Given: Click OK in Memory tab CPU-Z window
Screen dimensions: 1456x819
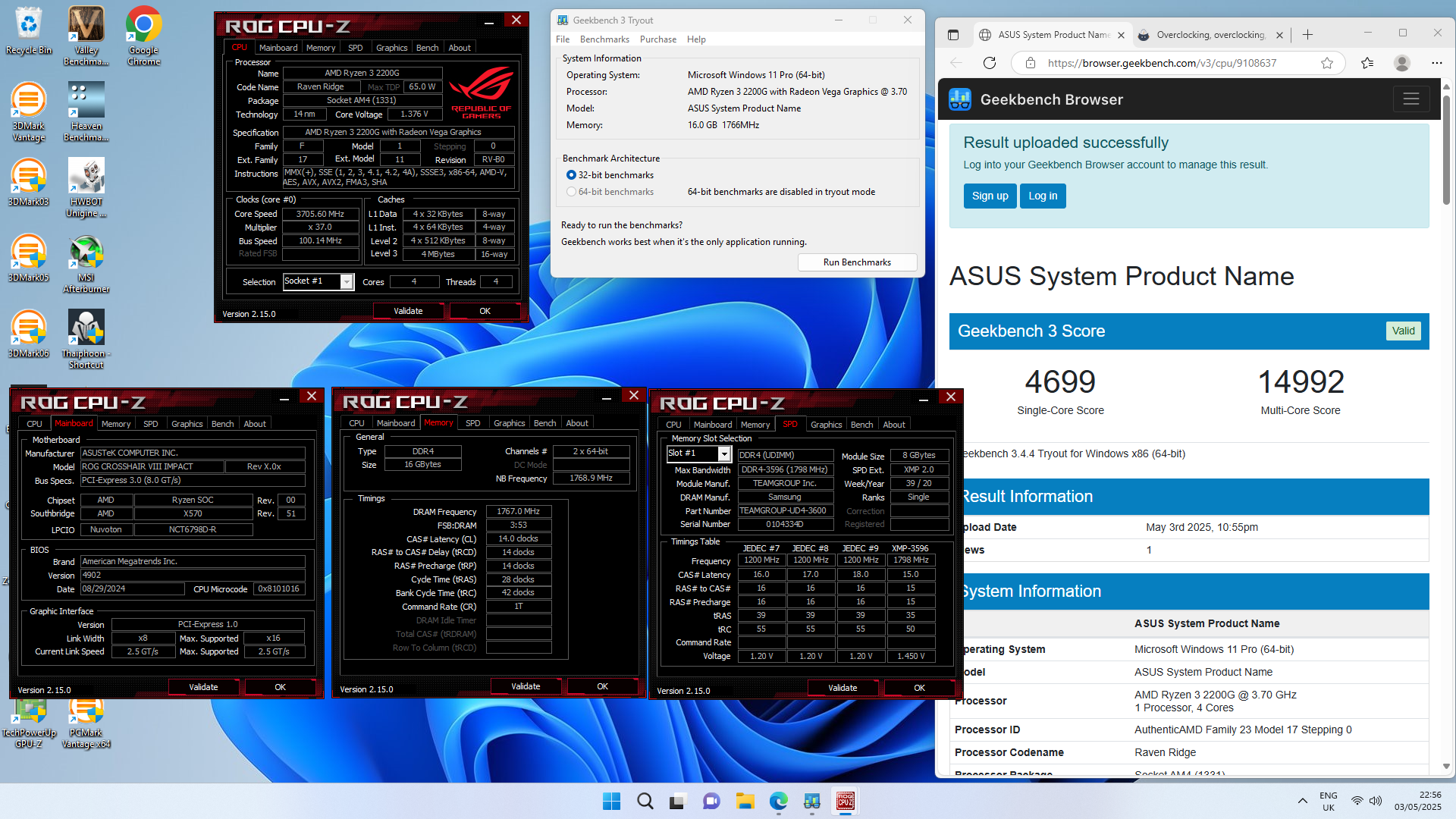Looking at the screenshot, I should coord(602,686).
